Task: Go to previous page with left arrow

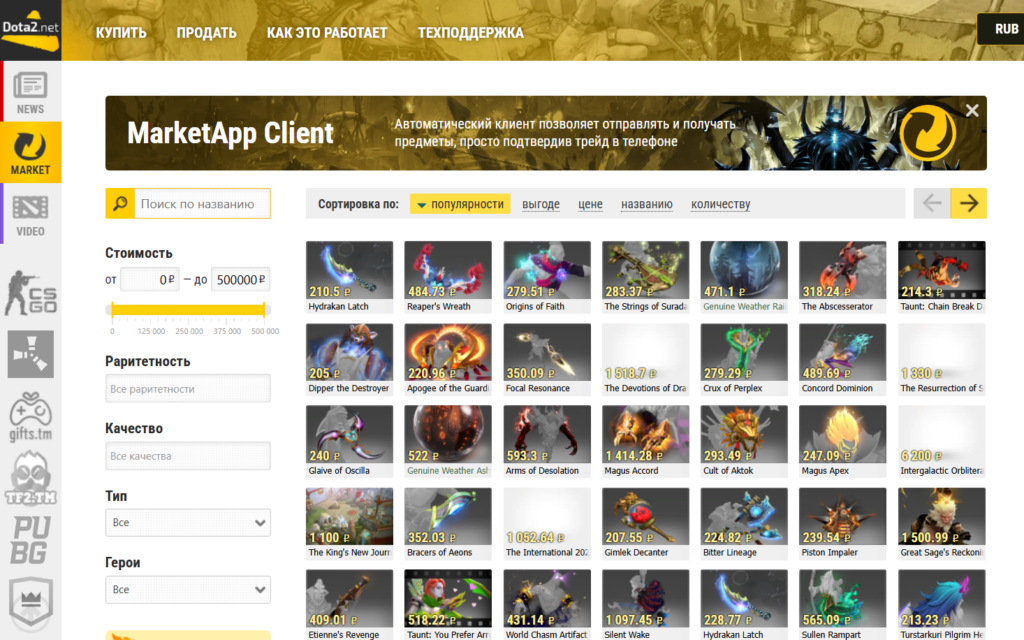Action: click(932, 203)
